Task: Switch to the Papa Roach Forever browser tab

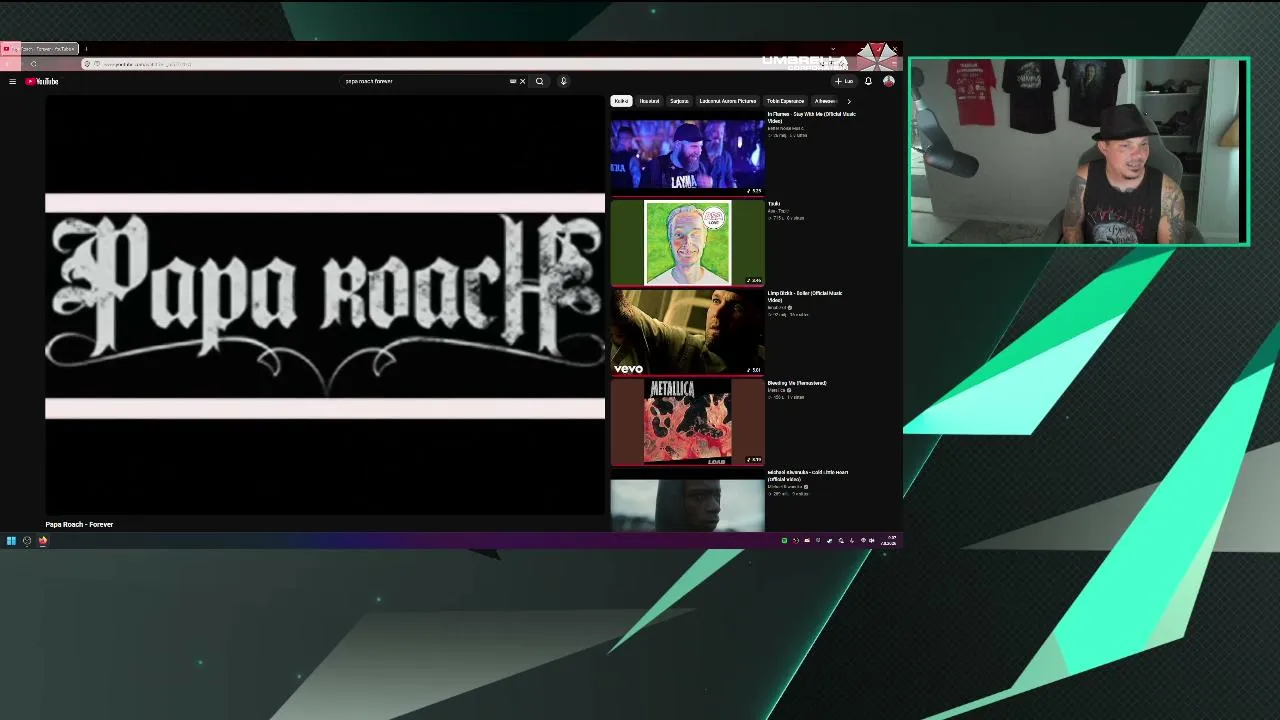Action: 40,49
